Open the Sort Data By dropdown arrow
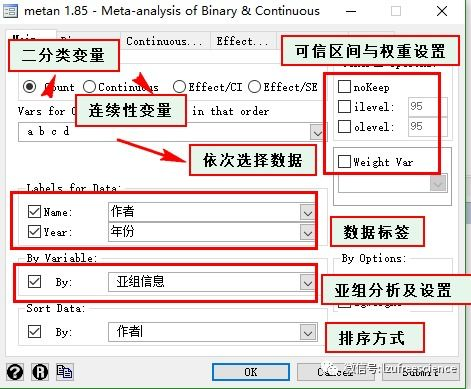This screenshot has width=471, height=389. [307, 332]
